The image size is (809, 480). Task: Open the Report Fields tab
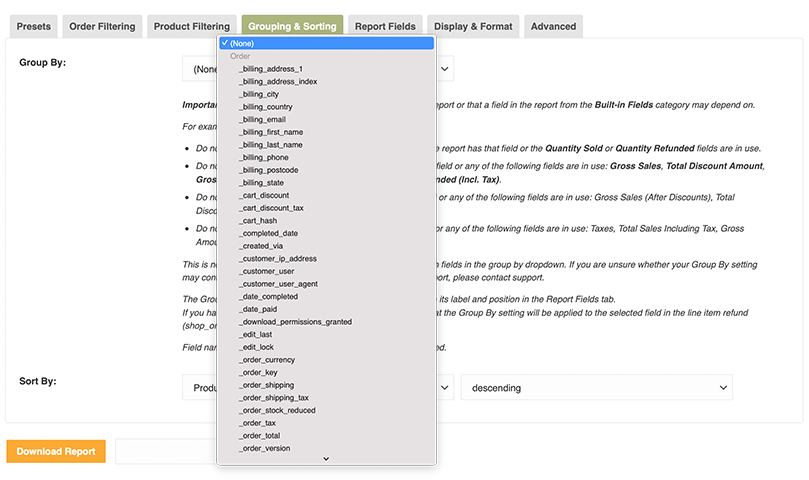click(x=385, y=27)
